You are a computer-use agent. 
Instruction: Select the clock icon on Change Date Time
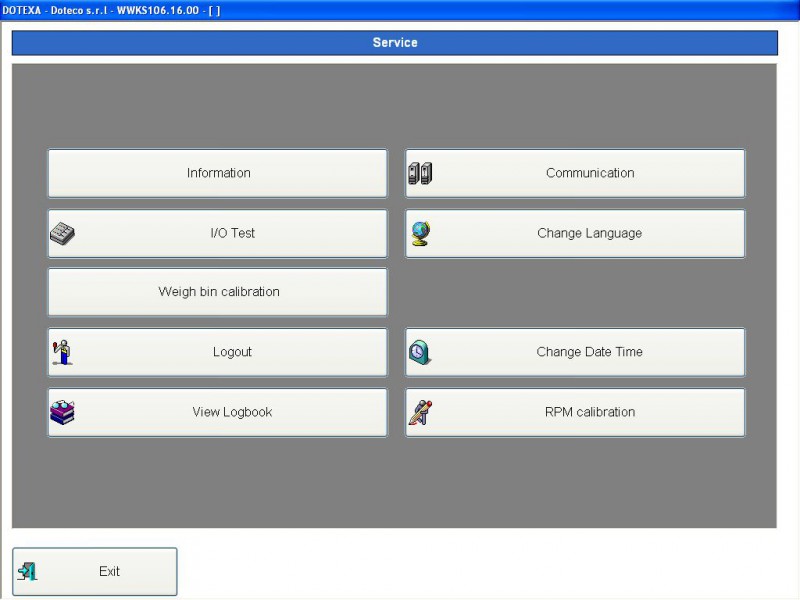(421, 351)
